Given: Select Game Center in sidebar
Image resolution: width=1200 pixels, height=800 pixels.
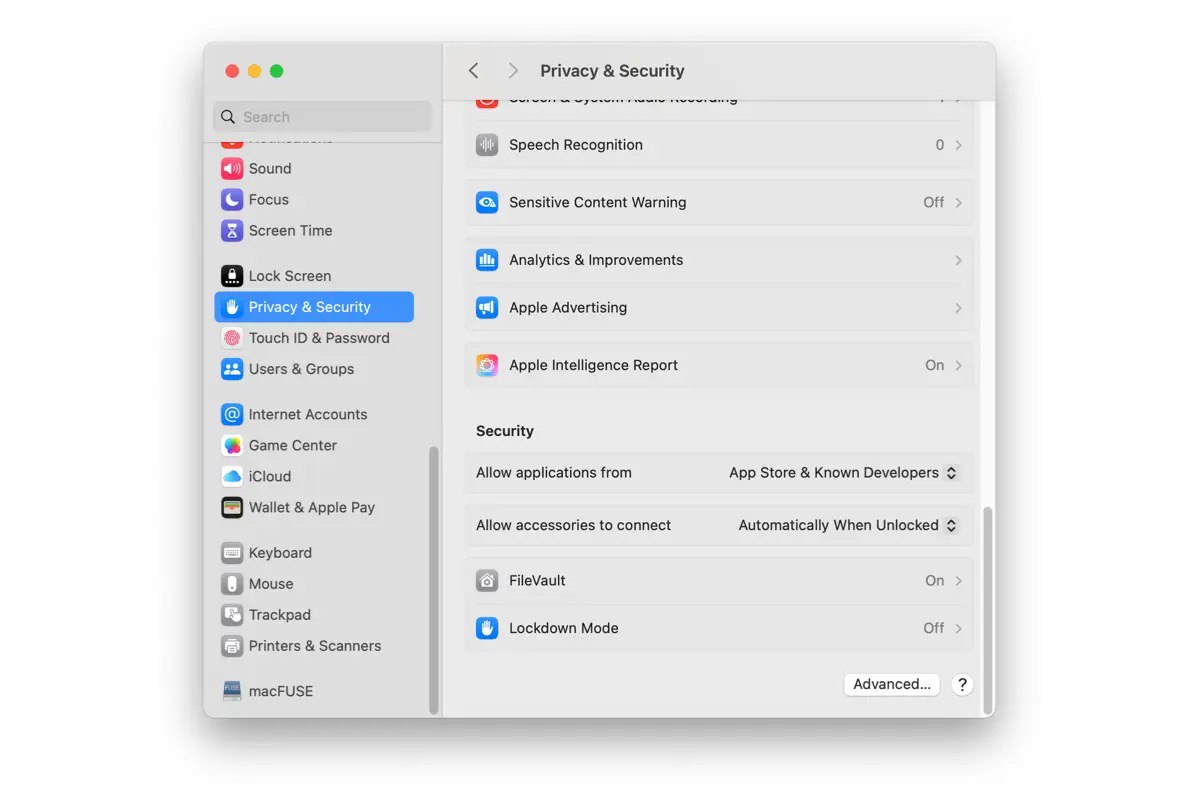Looking at the screenshot, I should 314,445.
